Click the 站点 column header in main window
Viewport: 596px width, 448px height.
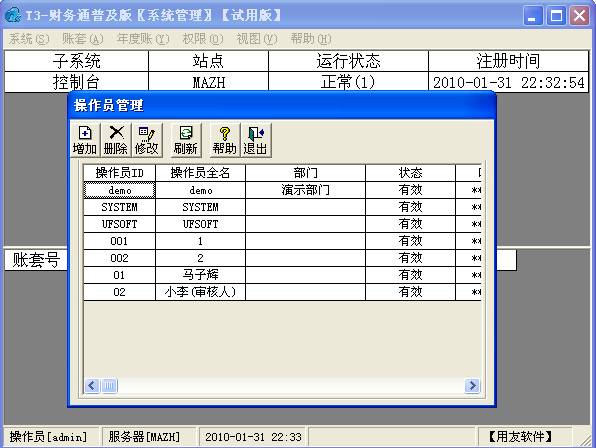(x=208, y=61)
